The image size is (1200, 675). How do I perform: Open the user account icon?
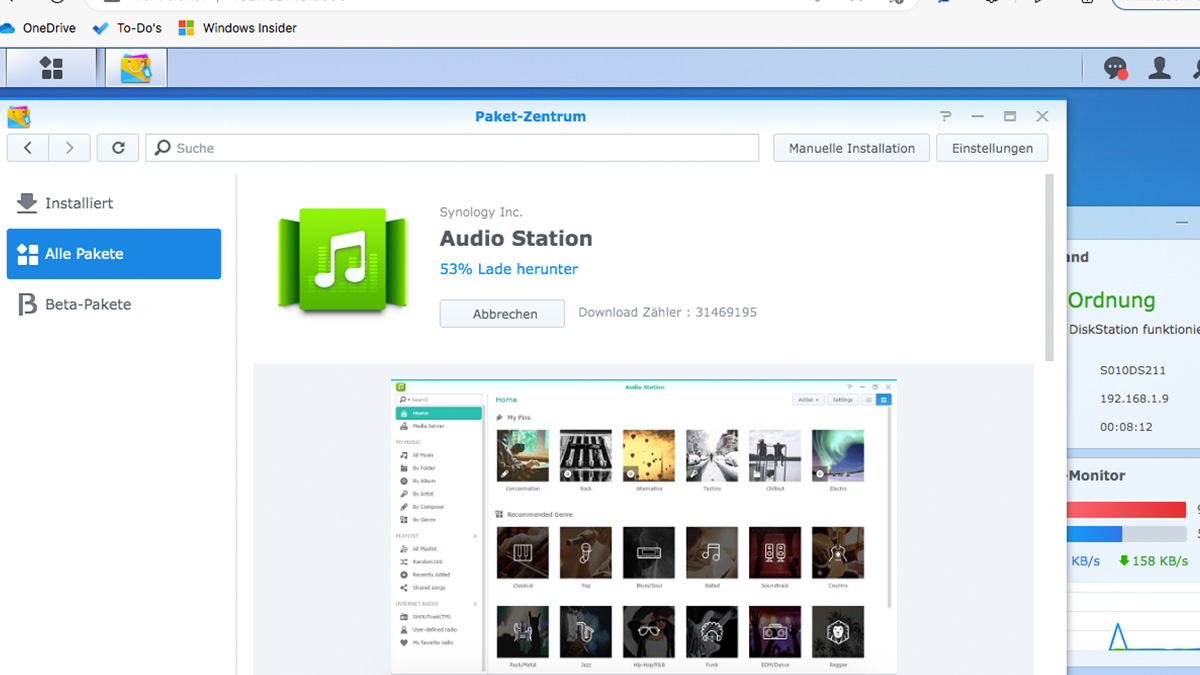1160,68
